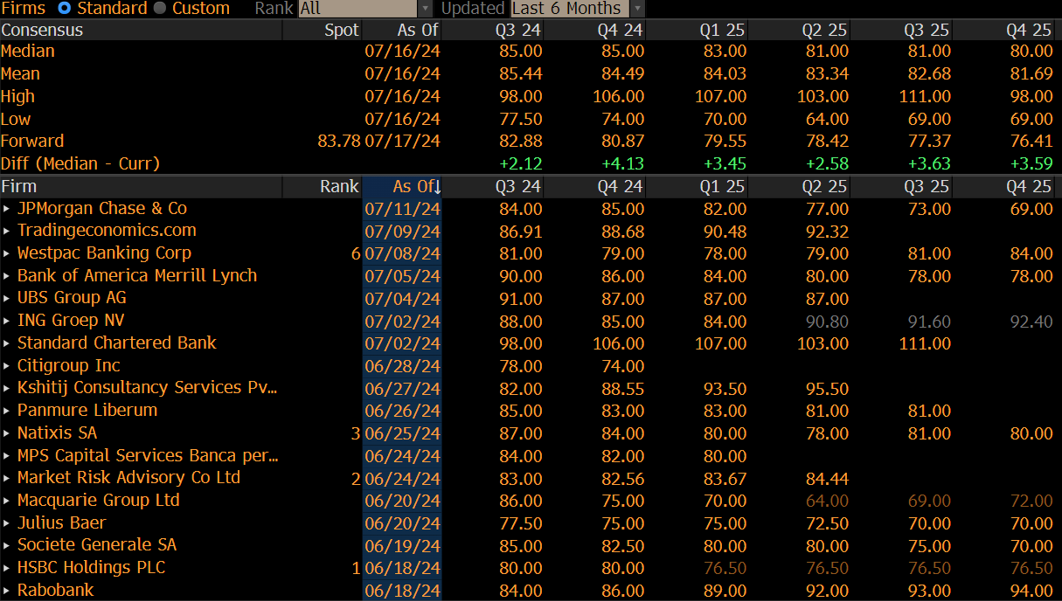This screenshot has height=601, width=1062.
Task: Open the Rank dropdown showing All
Action: [x=365, y=8]
